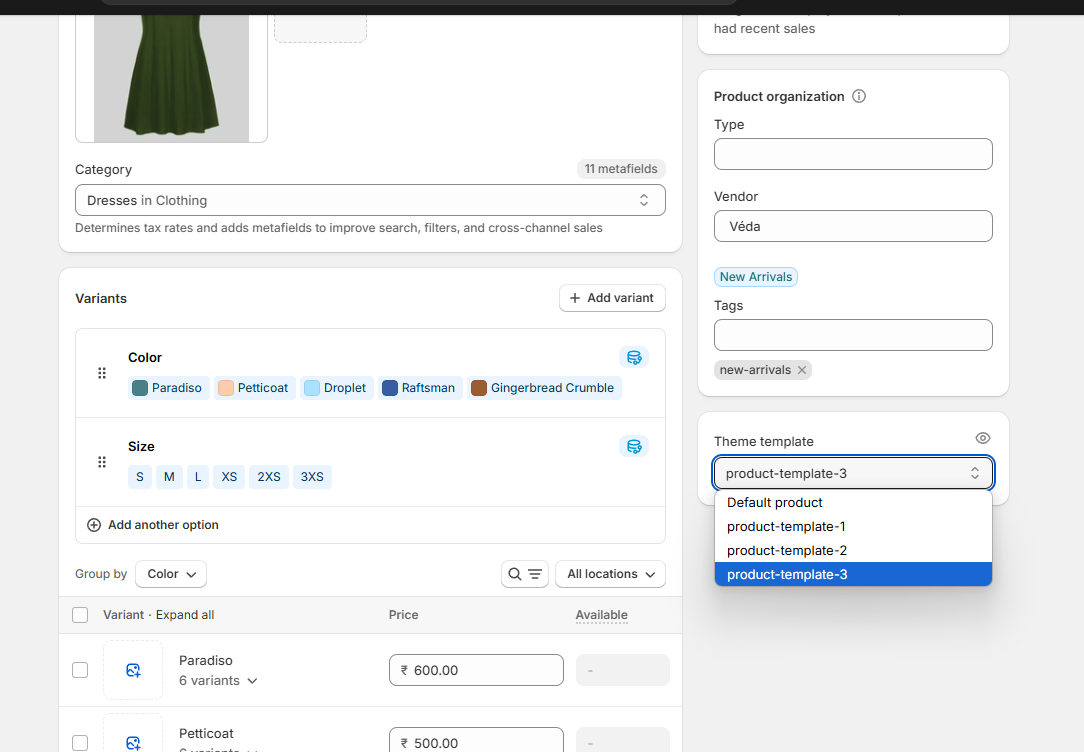Image resolution: width=1084 pixels, height=752 pixels.
Task: Click the Product organization info icon
Action: click(x=859, y=96)
